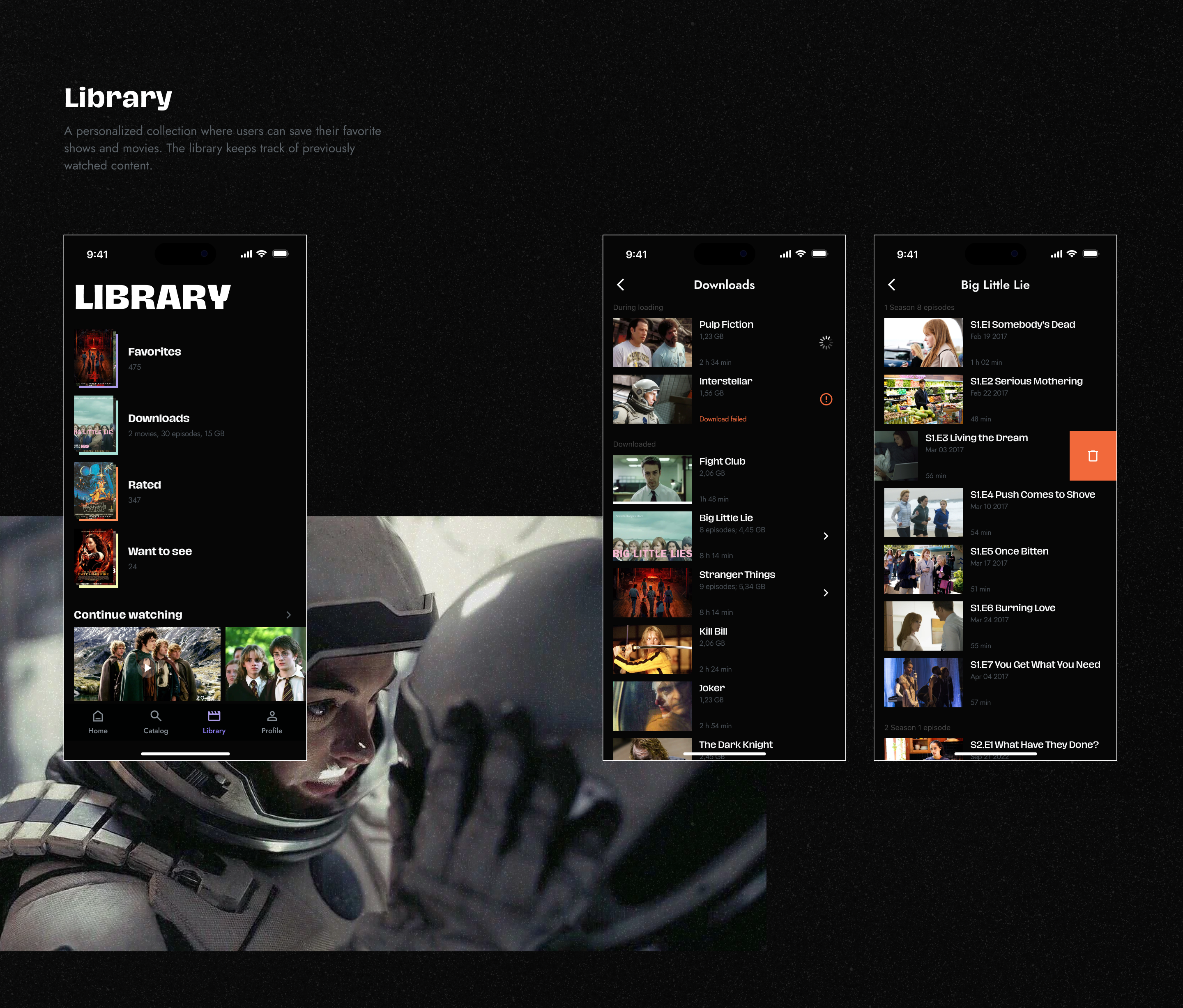Screen dimensions: 1183x1008
Task: Open the Rated collection
Action: 145,485
